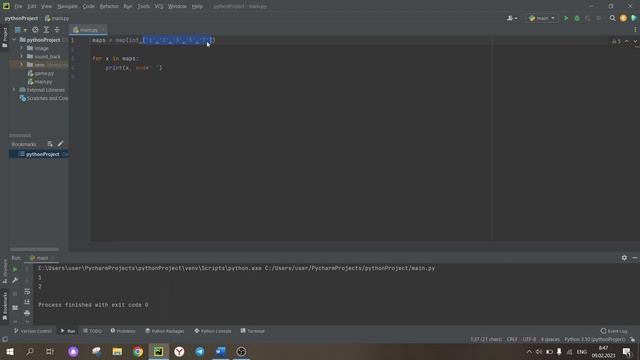Open the Event Log
640x360 pixels.
(614, 331)
